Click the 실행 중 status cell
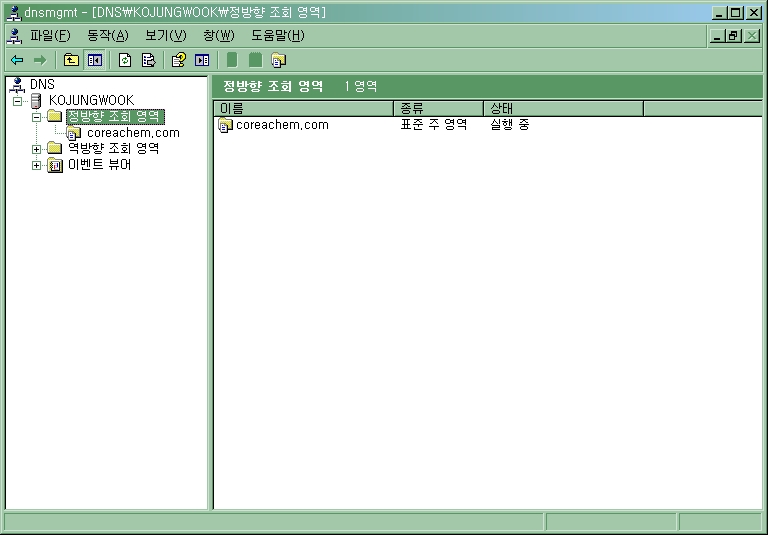This screenshot has height=535, width=768. tap(509, 125)
